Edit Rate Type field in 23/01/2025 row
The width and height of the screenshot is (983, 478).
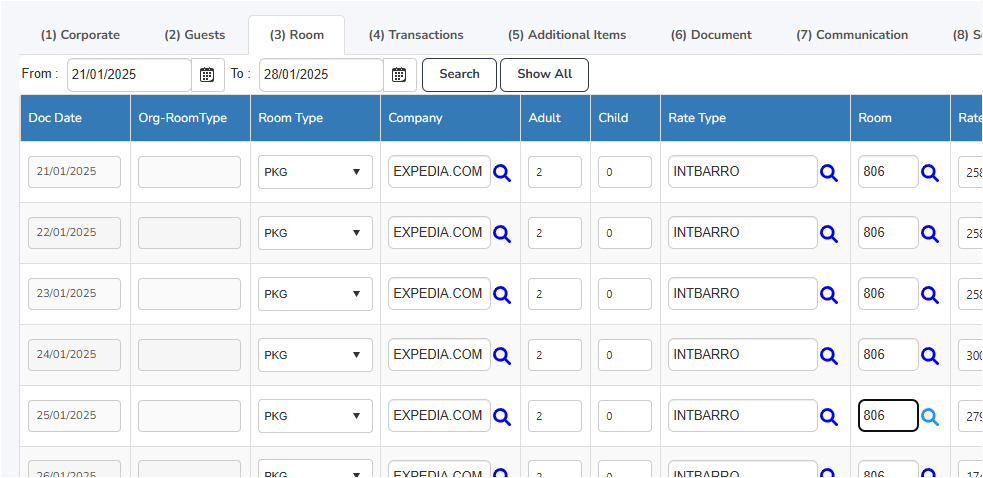743,294
